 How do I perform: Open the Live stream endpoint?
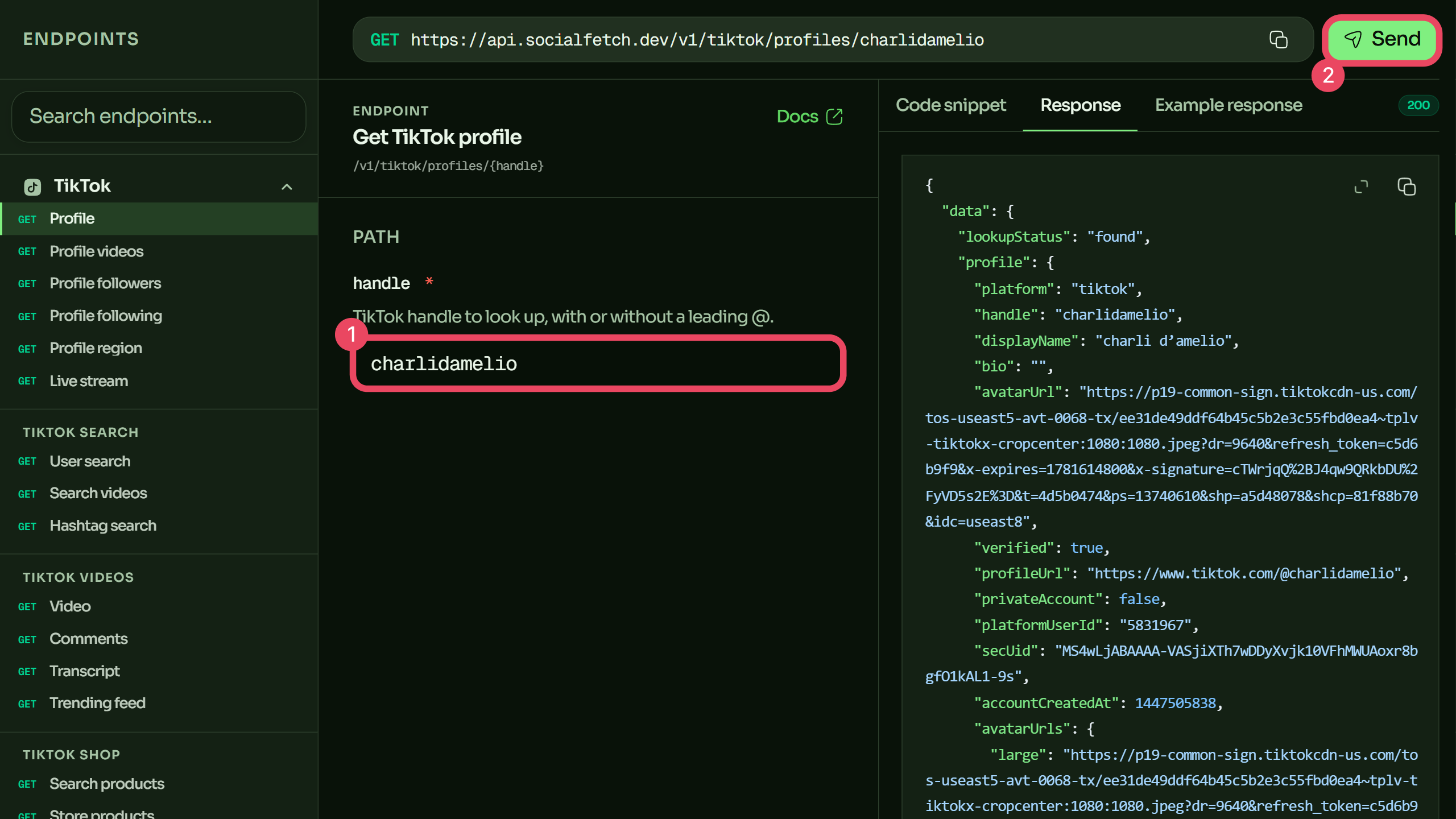(159, 381)
